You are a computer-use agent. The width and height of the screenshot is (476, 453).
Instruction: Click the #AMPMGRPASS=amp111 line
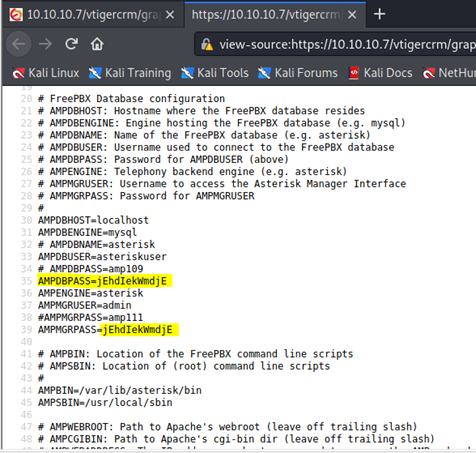90,317
